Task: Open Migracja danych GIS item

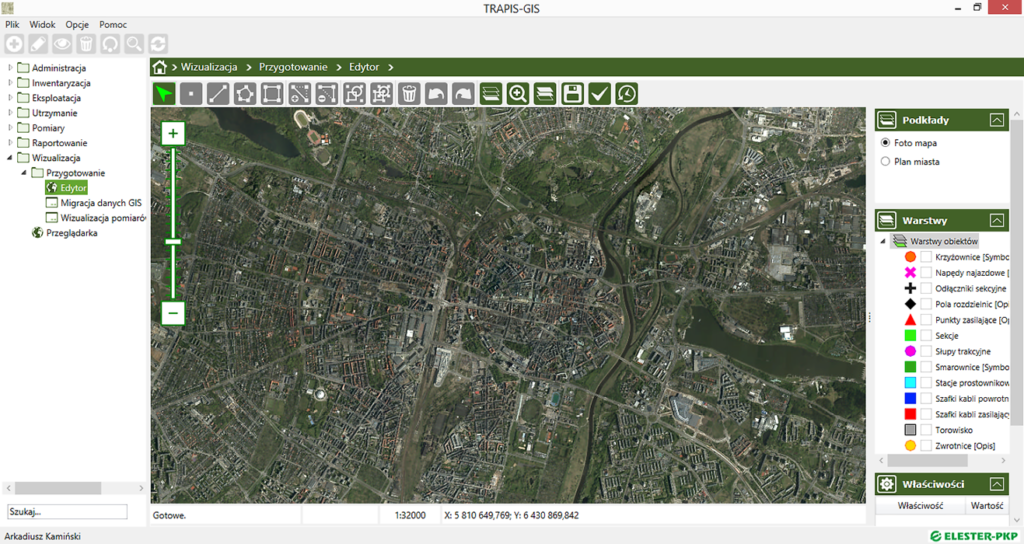Action: click(100, 203)
